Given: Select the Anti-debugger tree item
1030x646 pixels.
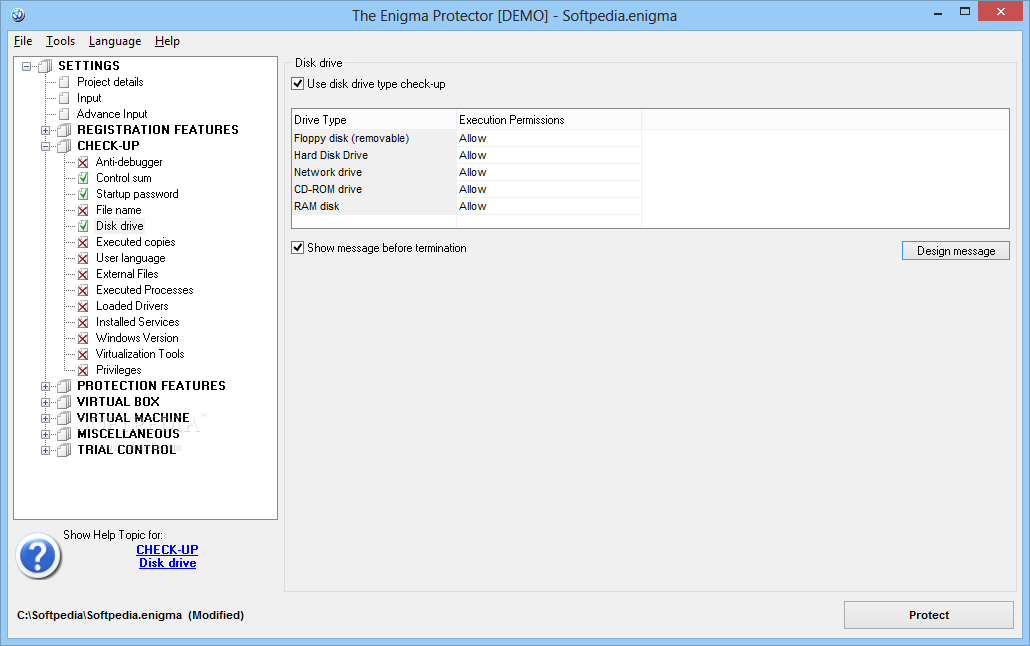Looking at the screenshot, I should 129,162.
